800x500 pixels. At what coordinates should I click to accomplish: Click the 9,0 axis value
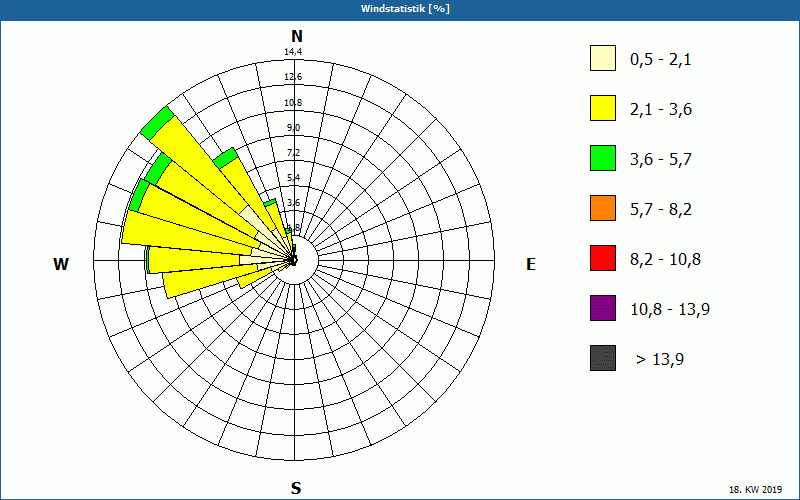(293, 128)
